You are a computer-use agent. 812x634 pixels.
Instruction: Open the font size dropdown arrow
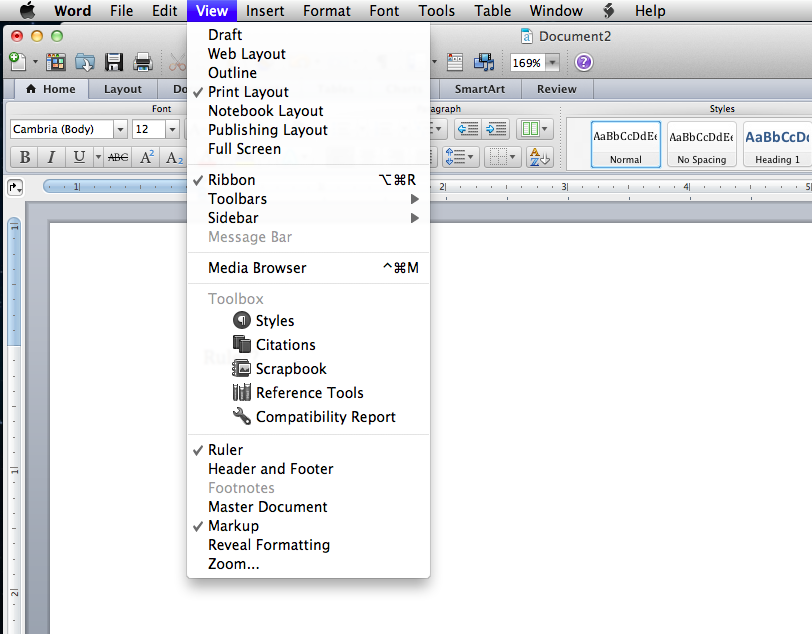point(172,129)
